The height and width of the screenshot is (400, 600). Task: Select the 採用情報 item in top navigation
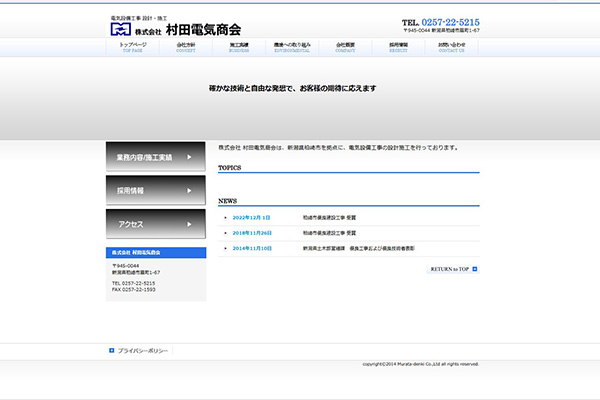point(398,47)
